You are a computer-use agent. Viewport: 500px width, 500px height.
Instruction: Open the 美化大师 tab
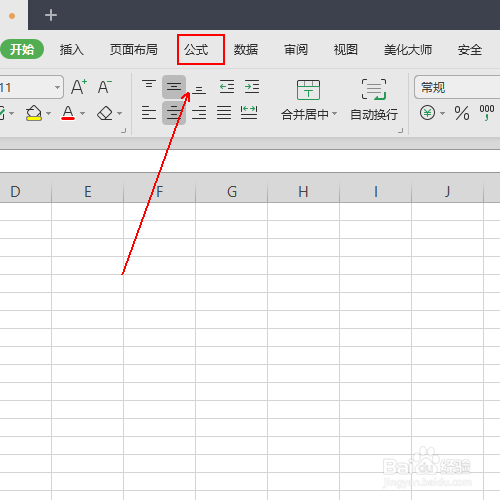(408, 50)
